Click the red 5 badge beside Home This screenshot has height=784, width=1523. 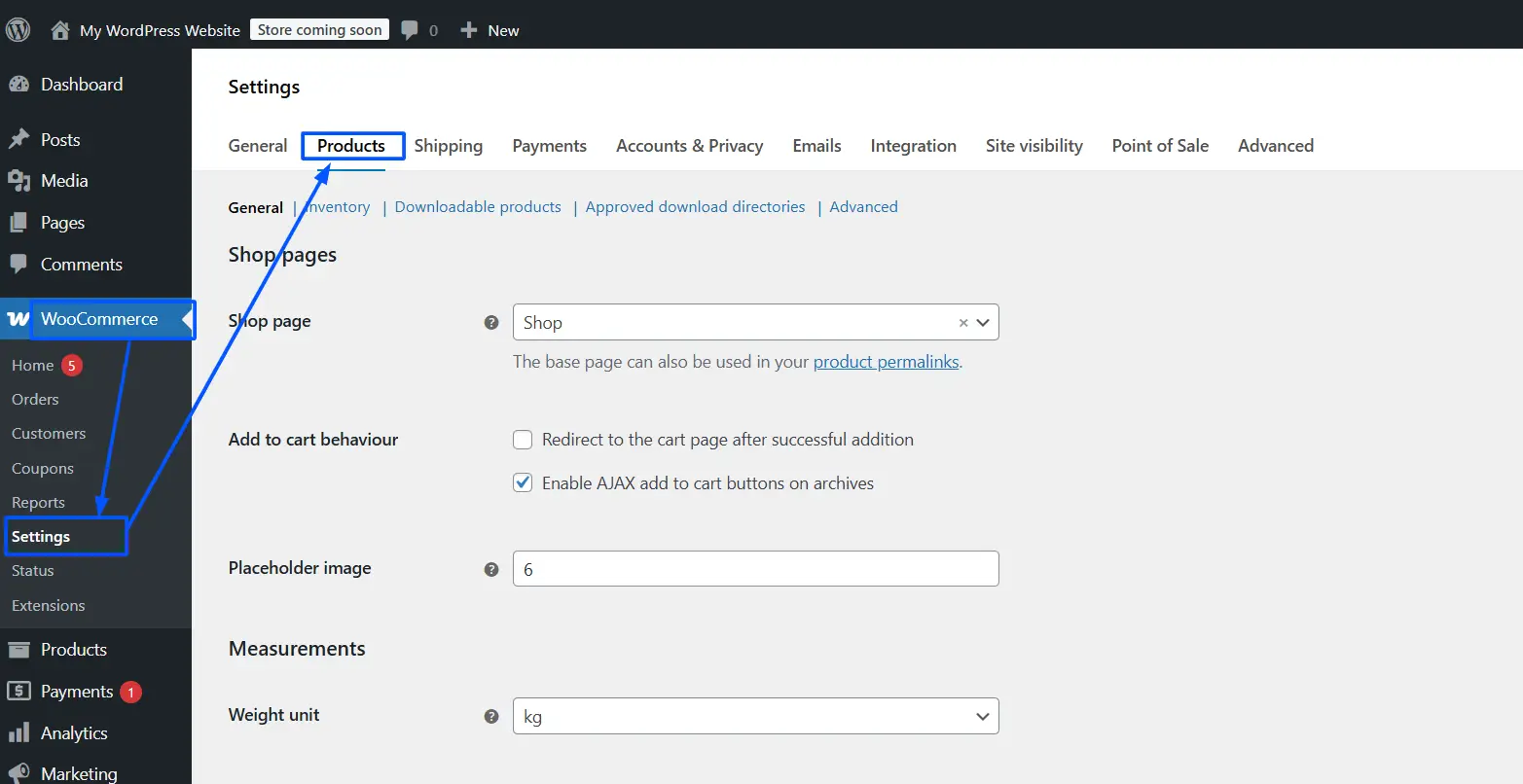[71, 366]
